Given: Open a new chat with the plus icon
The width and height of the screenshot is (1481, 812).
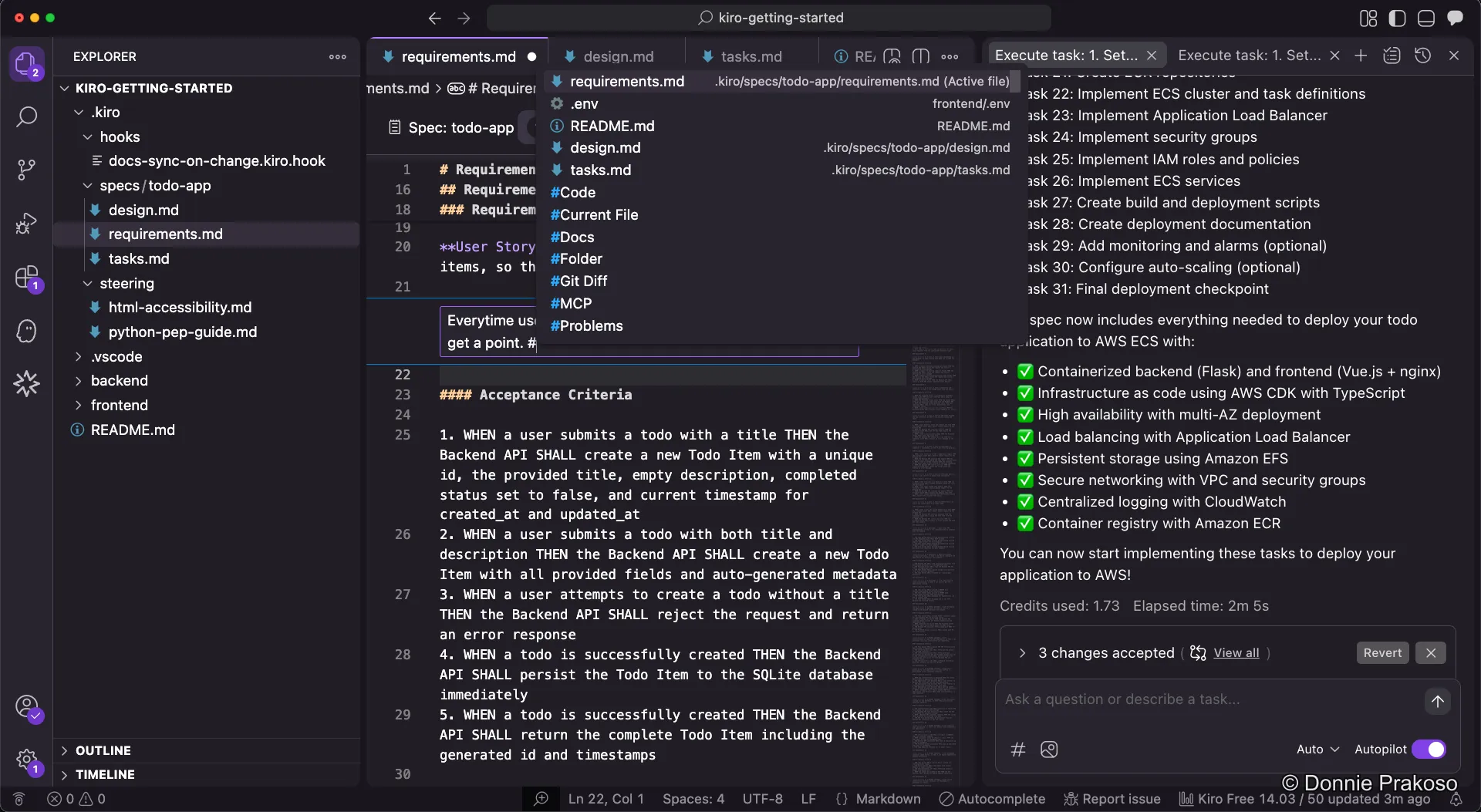Looking at the screenshot, I should (1361, 56).
